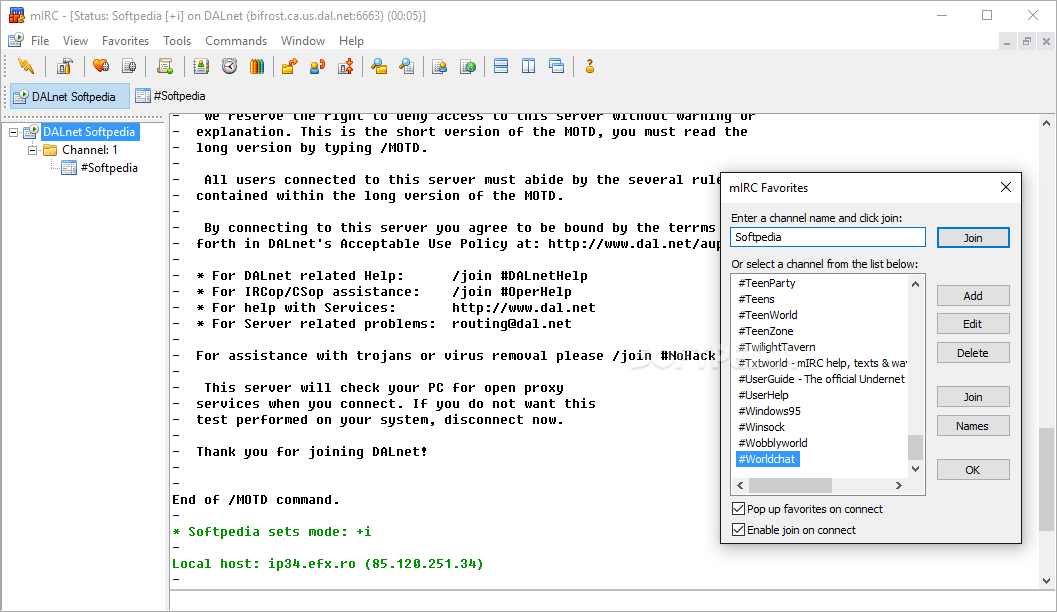Select #Worldchat in the channel list
1057x612 pixels.
pyautogui.click(x=768, y=459)
